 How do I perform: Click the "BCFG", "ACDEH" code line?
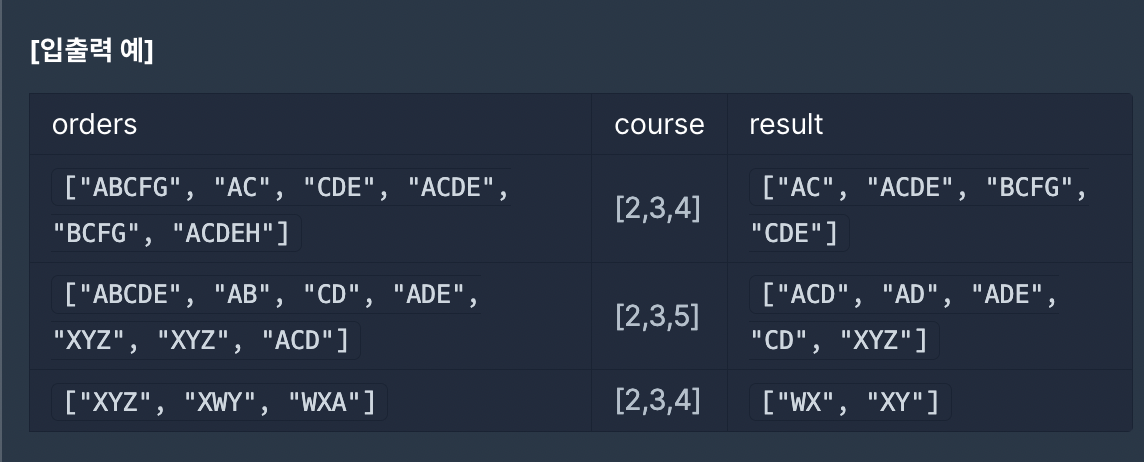tap(175, 234)
